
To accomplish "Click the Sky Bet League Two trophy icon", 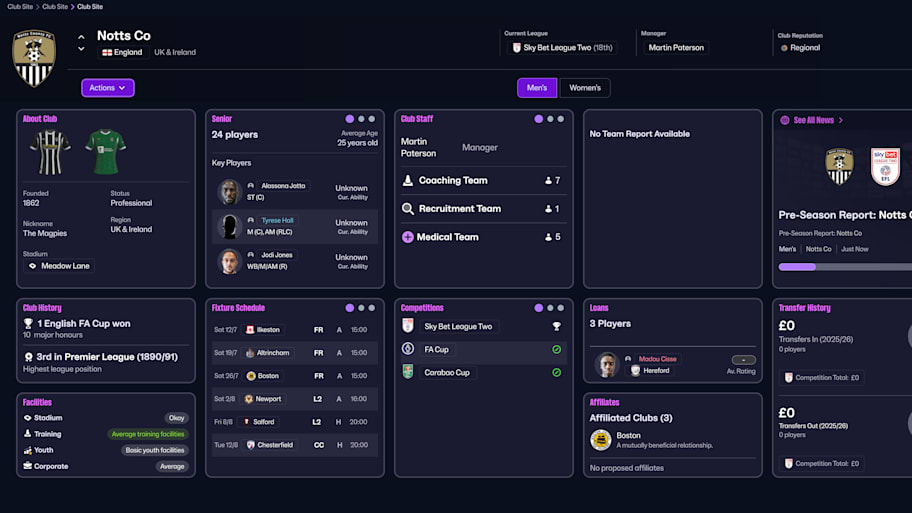I will point(557,327).
